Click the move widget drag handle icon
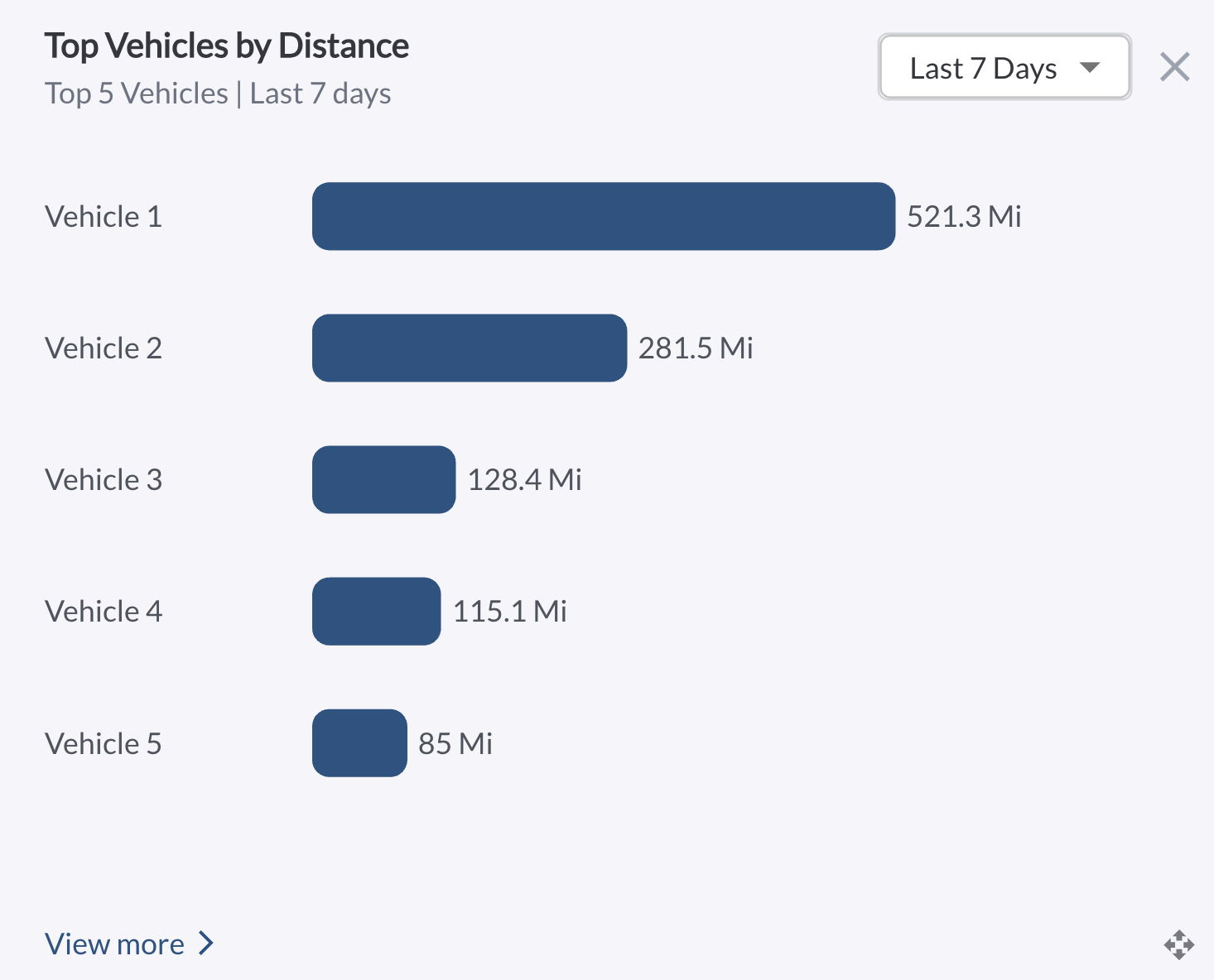 (x=1178, y=944)
